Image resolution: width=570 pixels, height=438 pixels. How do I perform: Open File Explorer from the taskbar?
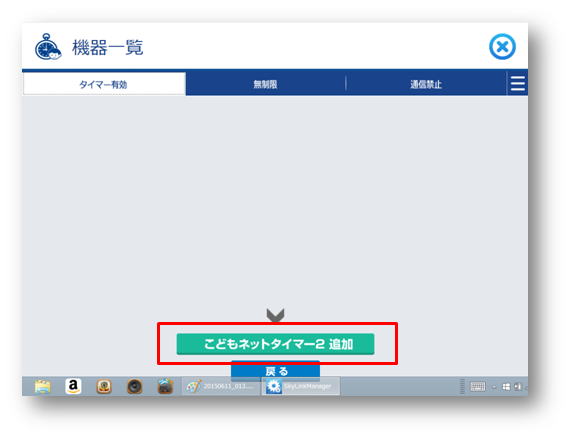[x=43, y=386]
